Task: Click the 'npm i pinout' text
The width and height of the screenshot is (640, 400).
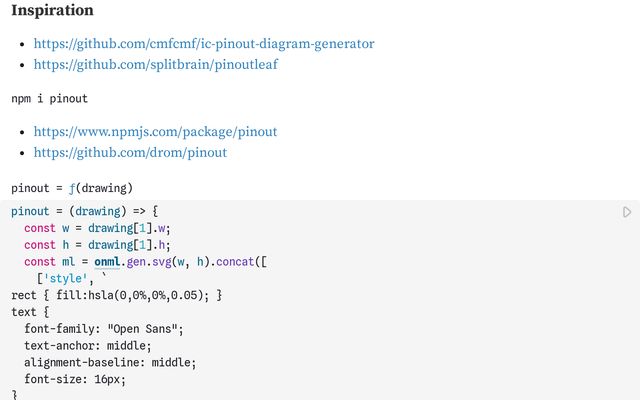Action: click(50, 99)
